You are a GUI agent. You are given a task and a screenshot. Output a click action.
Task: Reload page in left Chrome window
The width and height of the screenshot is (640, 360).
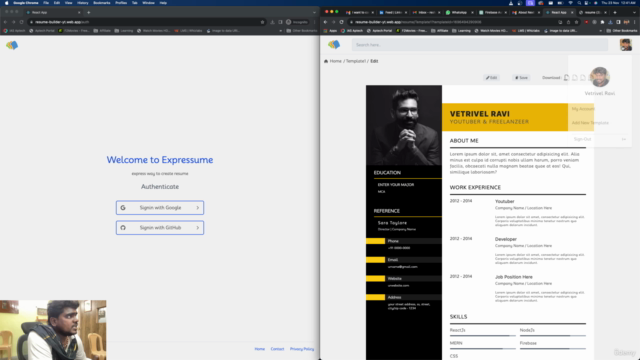click(21, 22)
